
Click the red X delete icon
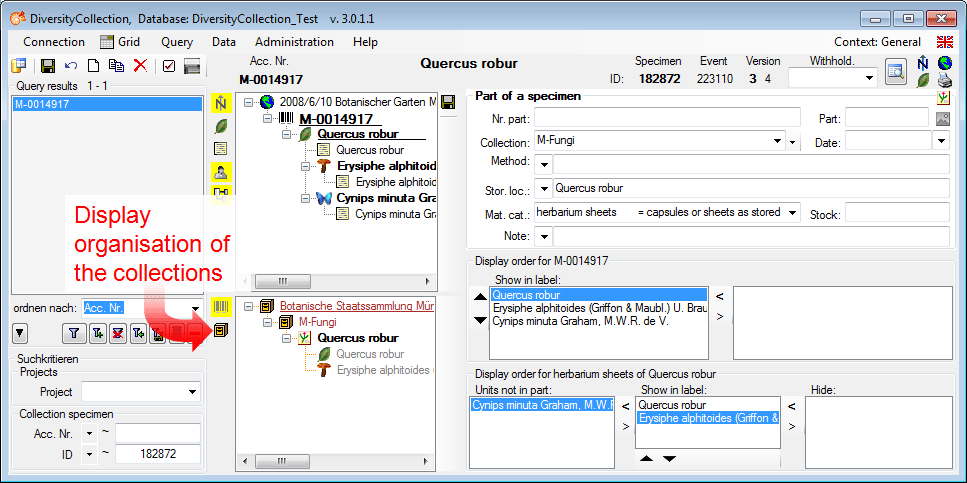point(140,66)
